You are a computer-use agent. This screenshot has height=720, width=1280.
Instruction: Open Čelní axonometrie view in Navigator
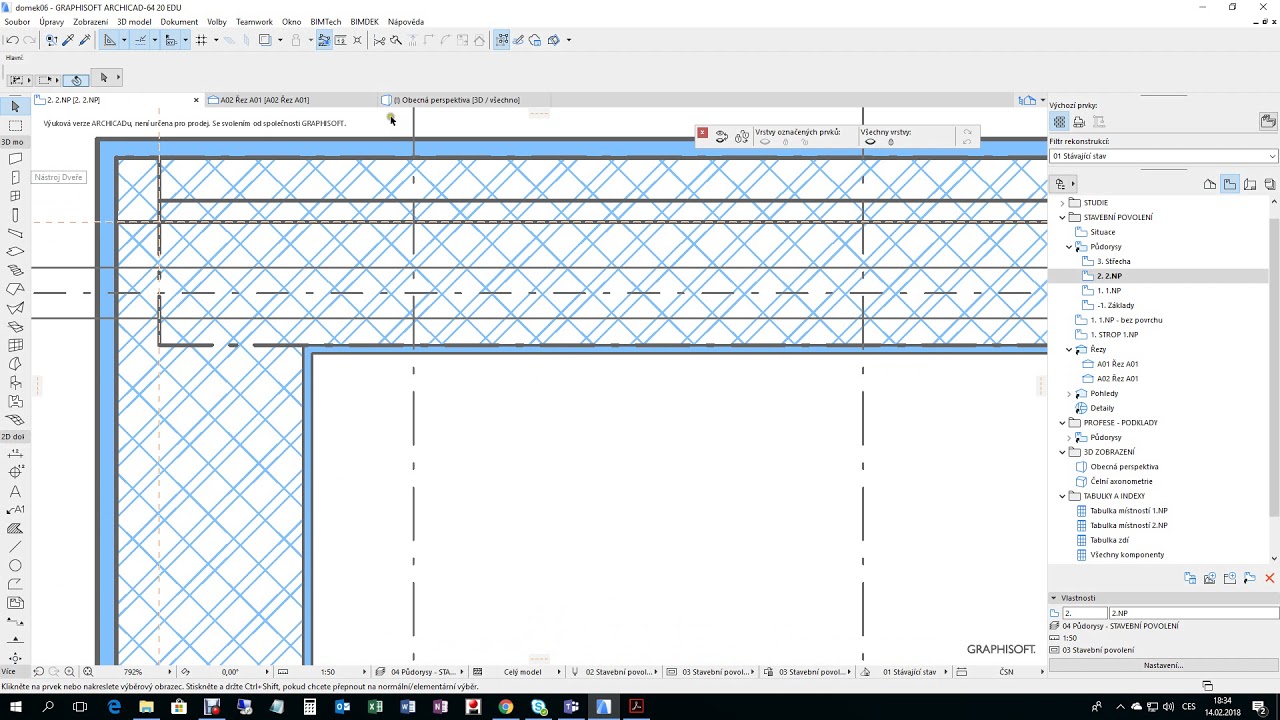[x=1121, y=481]
